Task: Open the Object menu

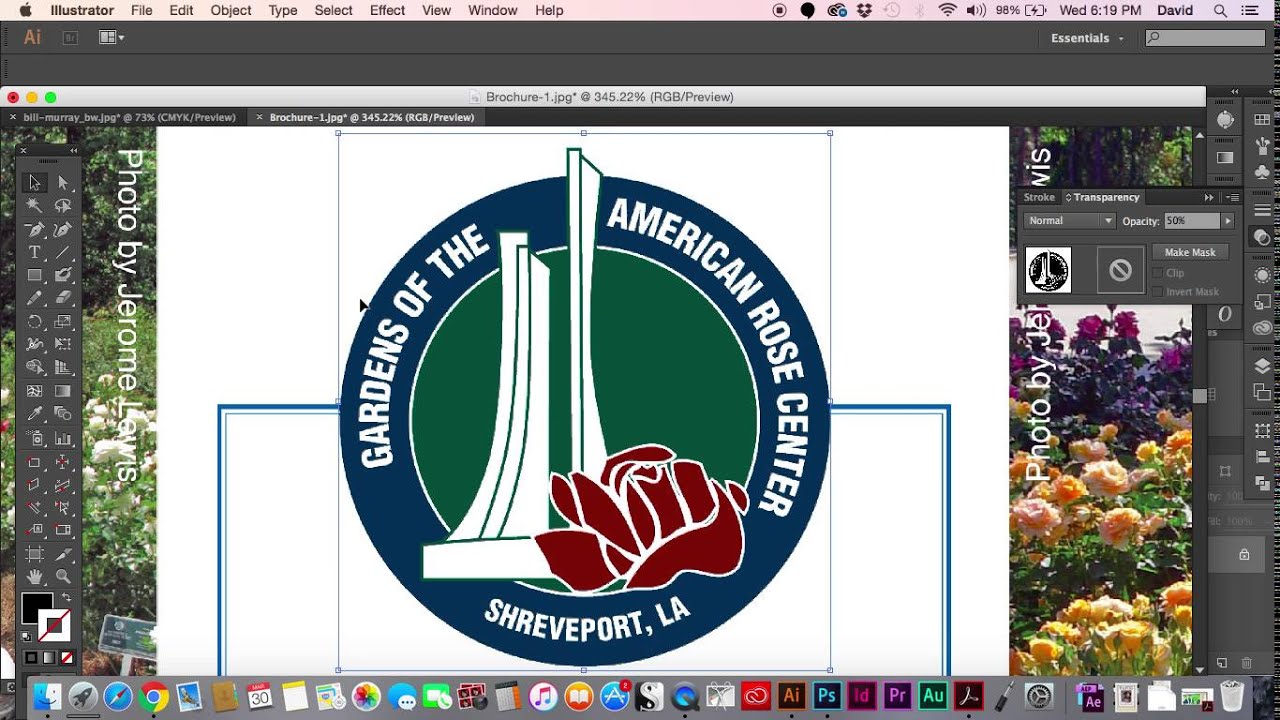Action: [231, 10]
